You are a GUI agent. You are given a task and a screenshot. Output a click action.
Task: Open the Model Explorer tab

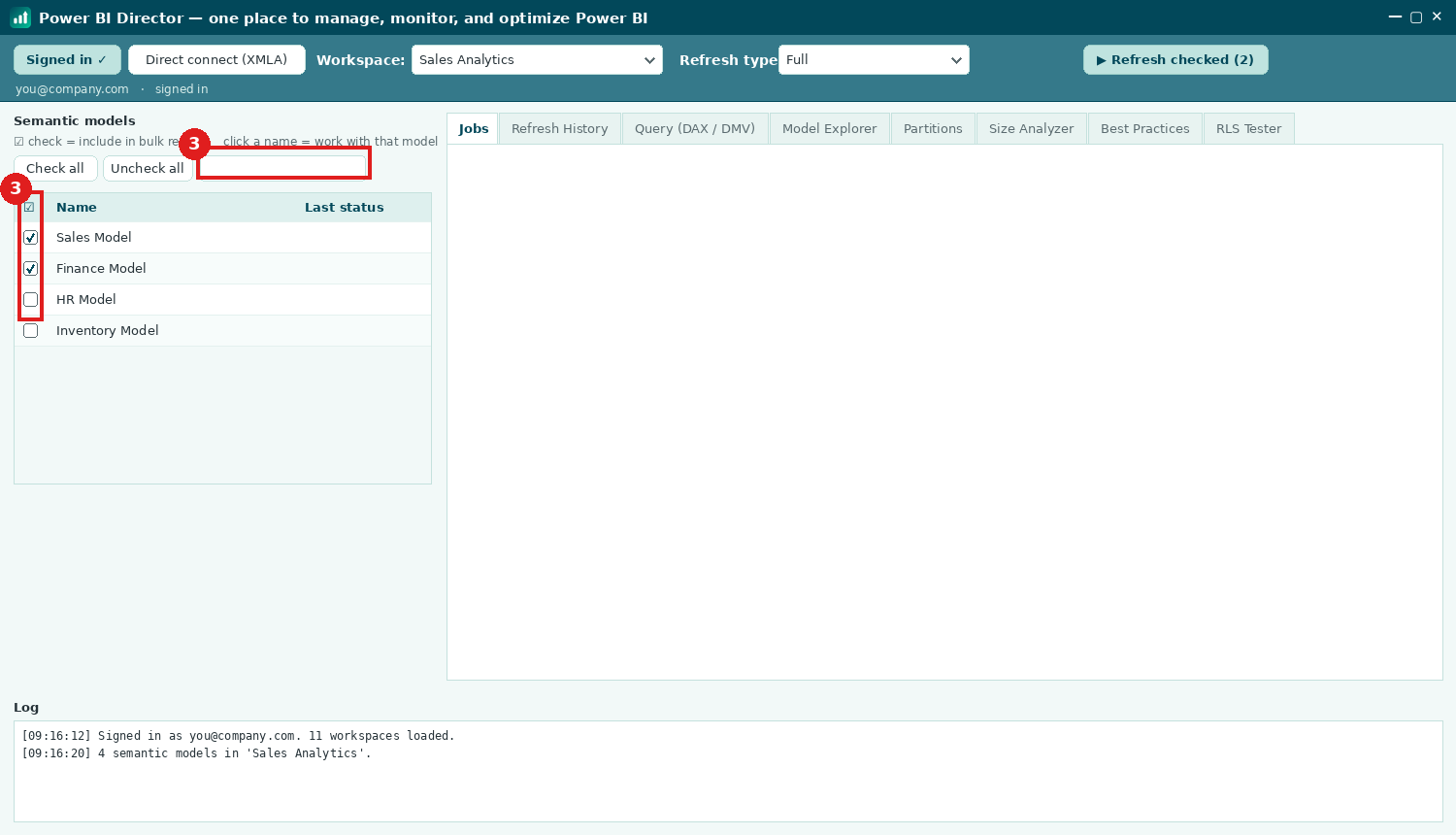830,128
